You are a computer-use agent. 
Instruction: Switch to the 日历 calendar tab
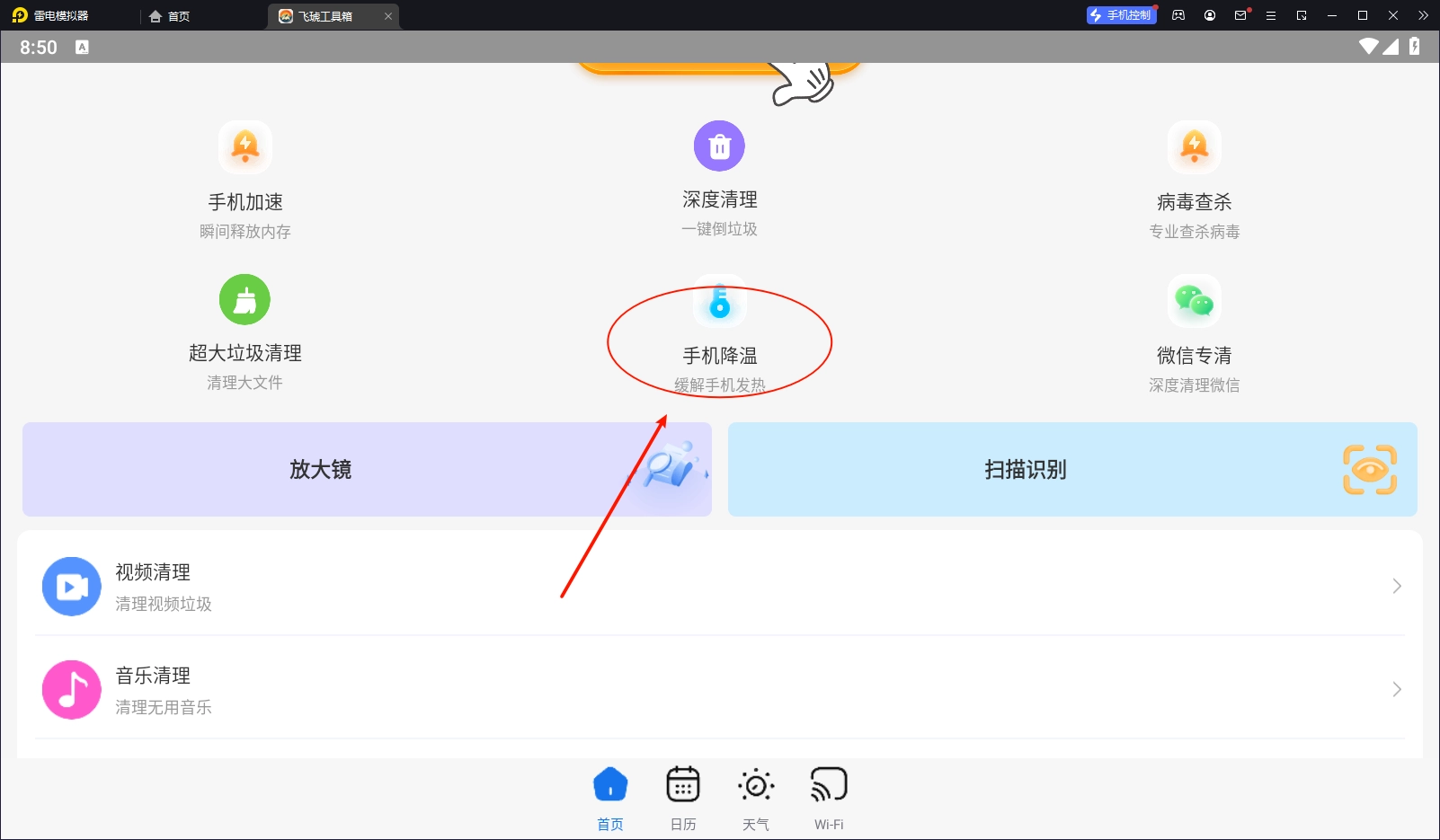pos(683,797)
